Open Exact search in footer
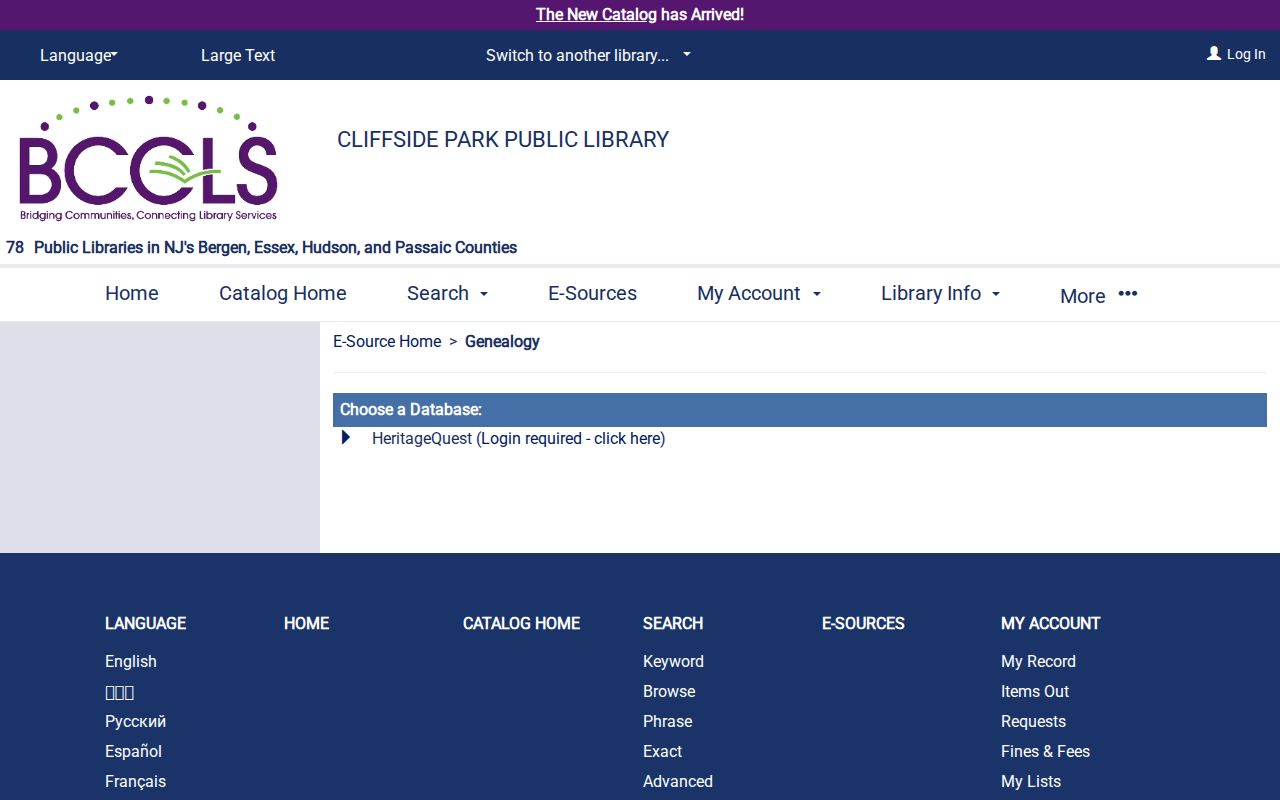 coord(662,751)
